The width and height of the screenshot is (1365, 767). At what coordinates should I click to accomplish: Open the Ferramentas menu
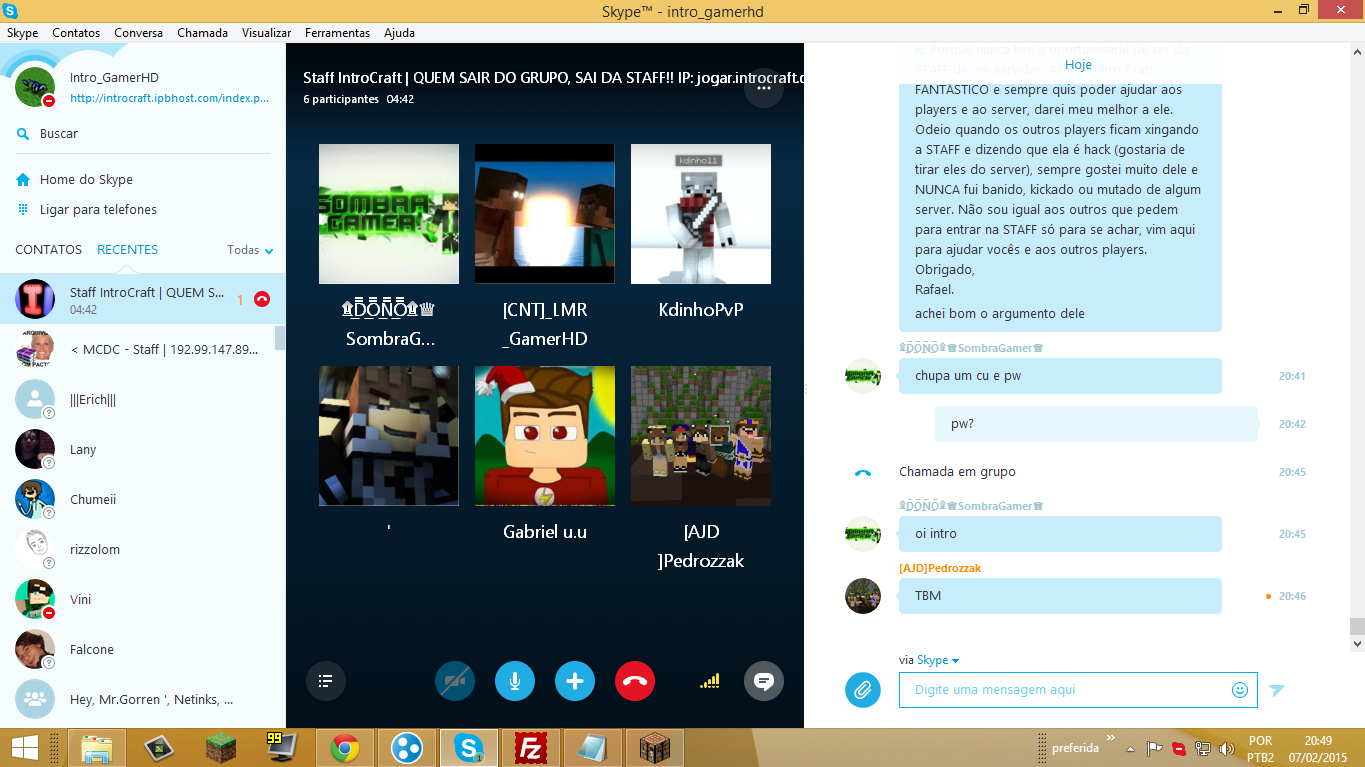[x=337, y=33]
